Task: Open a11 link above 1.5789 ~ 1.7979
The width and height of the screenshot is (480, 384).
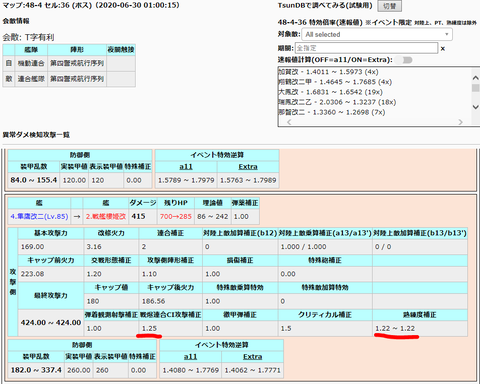Action: pos(186,167)
